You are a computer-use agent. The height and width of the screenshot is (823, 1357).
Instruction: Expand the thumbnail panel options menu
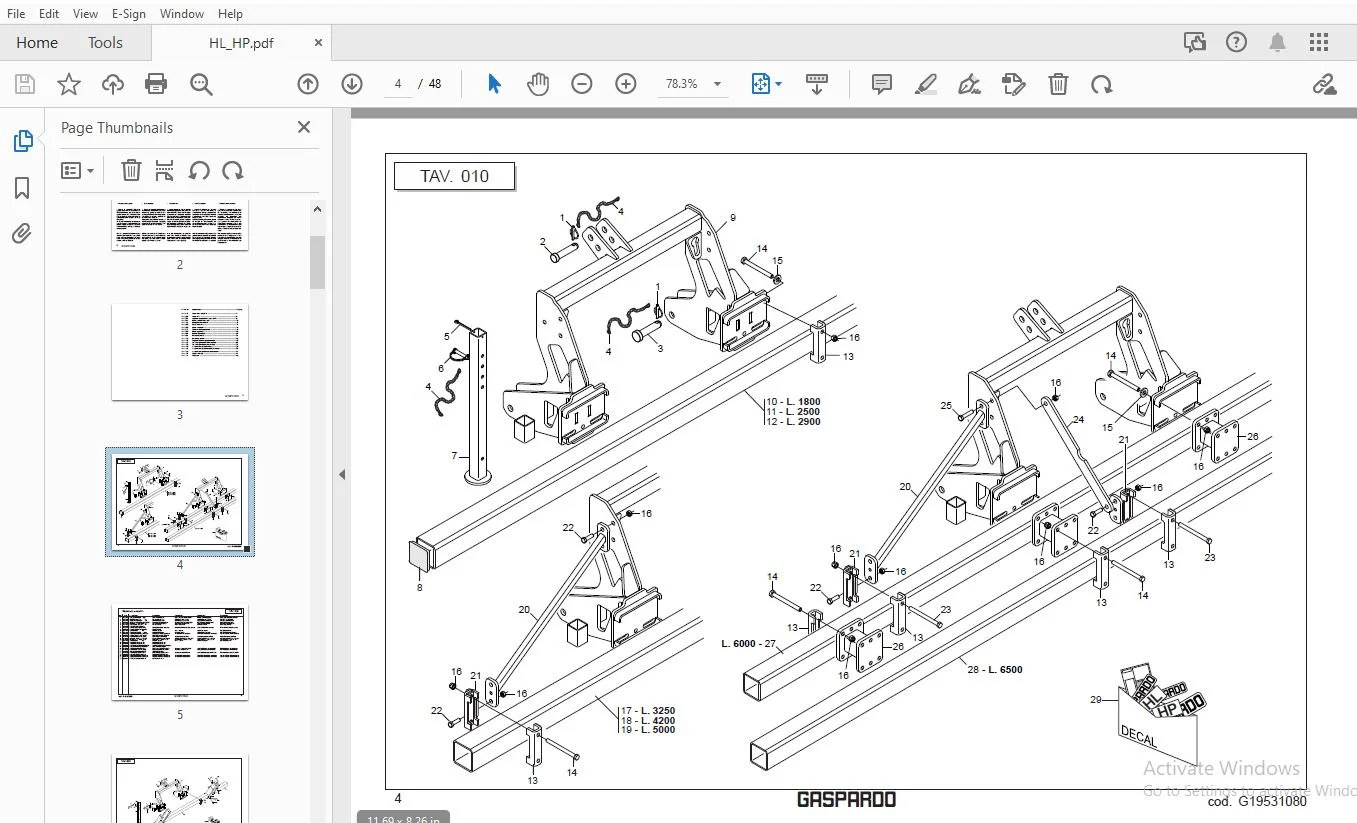point(77,170)
